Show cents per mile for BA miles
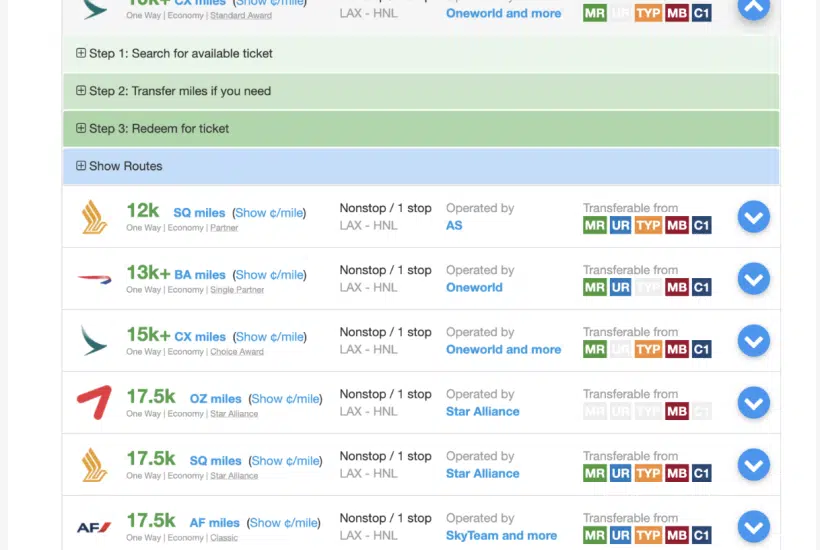Image resolution: width=820 pixels, height=550 pixels. coord(269,275)
